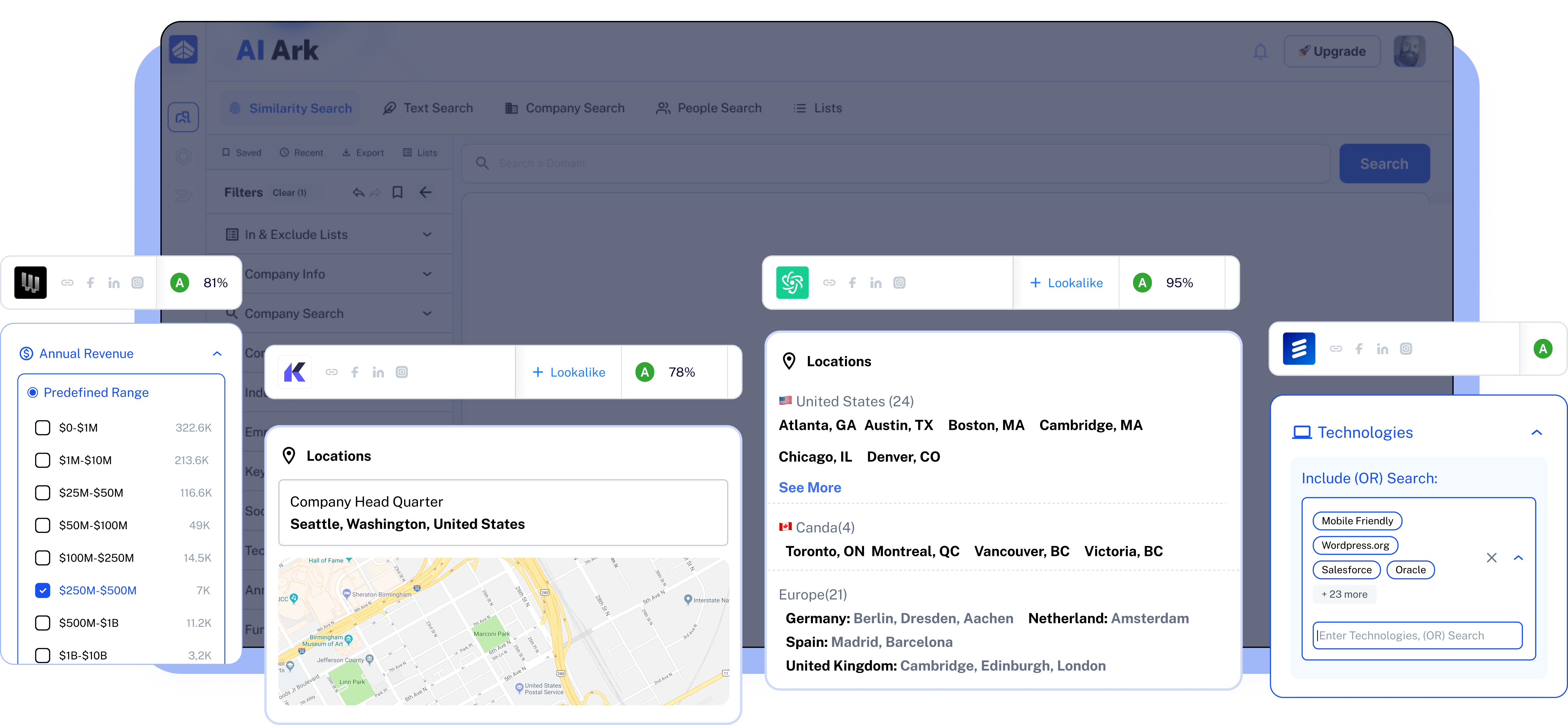Image resolution: width=1568 pixels, height=725 pixels.
Task: Open Saved searches
Action: pyautogui.click(x=242, y=153)
